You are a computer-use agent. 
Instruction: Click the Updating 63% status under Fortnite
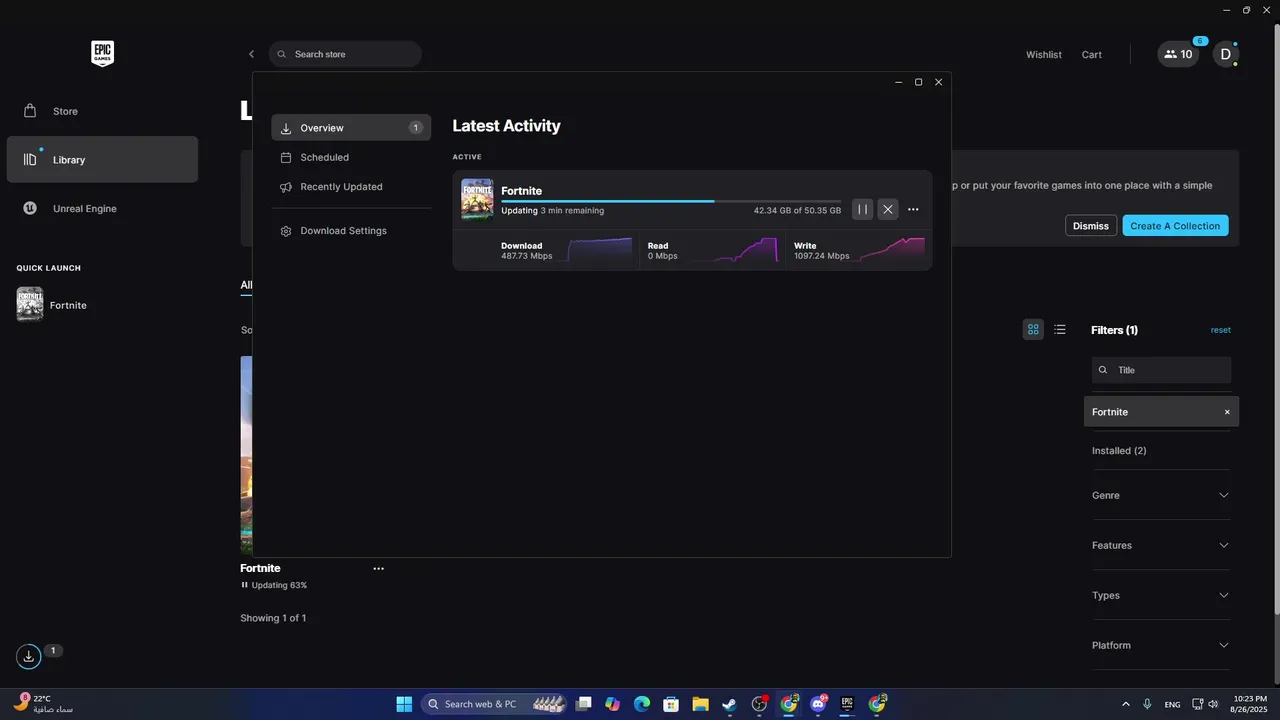[x=274, y=585]
